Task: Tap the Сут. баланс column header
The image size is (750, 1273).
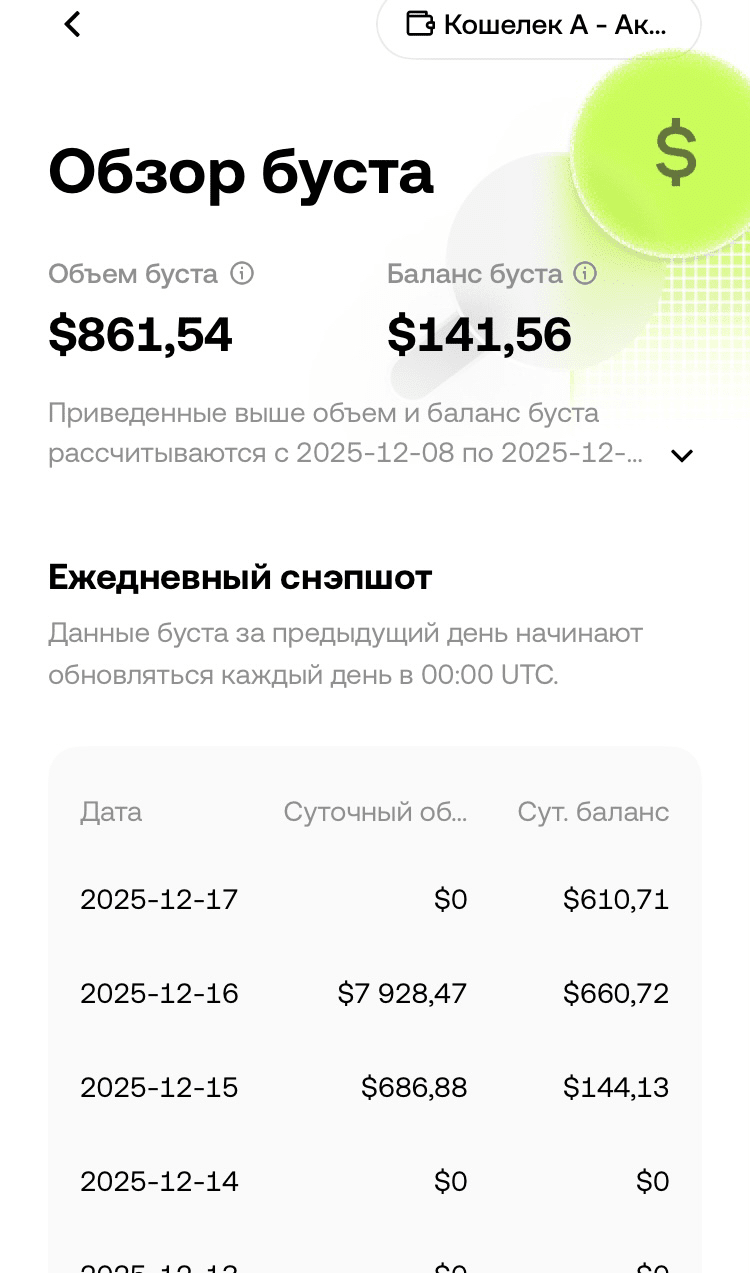Action: [593, 812]
